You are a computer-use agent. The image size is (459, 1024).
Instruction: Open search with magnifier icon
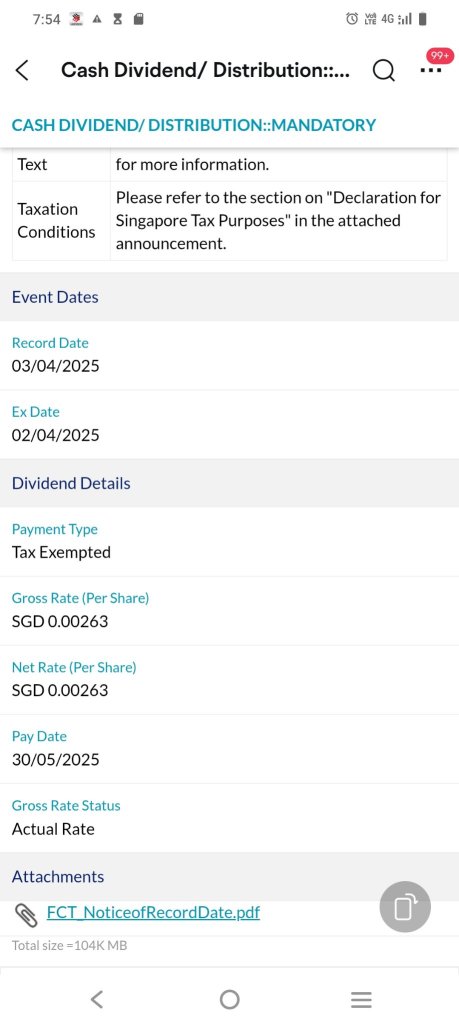384,70
